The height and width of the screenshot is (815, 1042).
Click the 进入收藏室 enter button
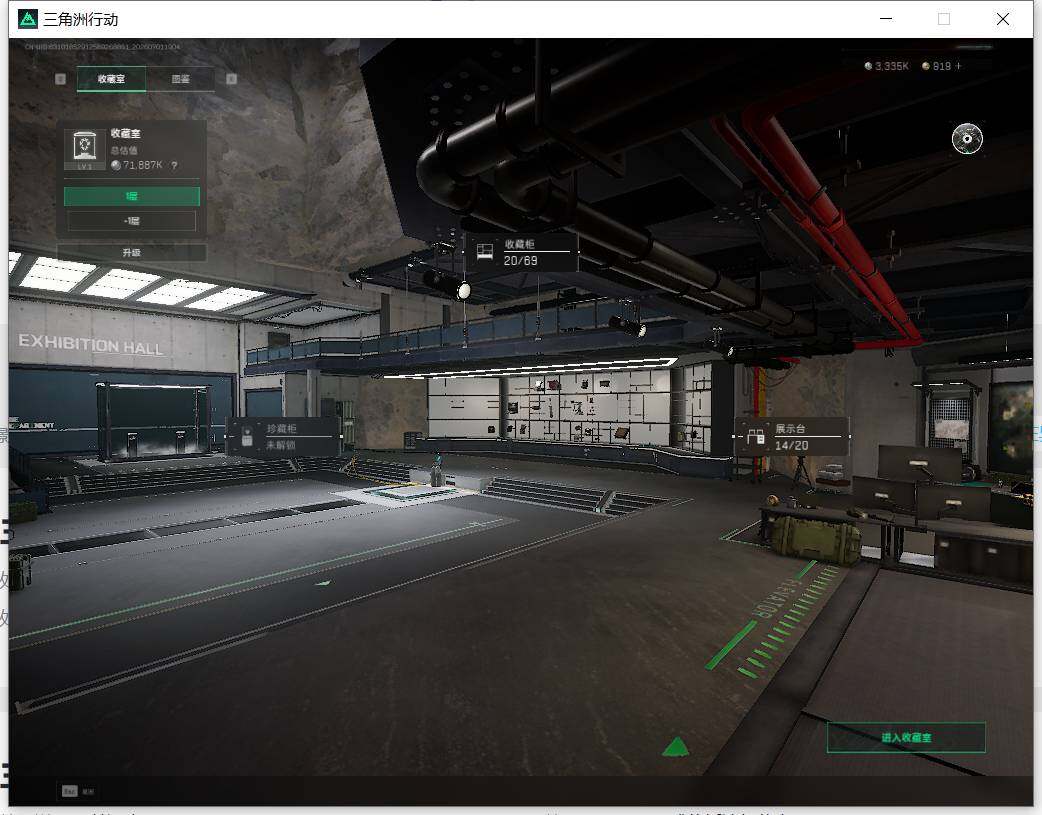[906, 737]
